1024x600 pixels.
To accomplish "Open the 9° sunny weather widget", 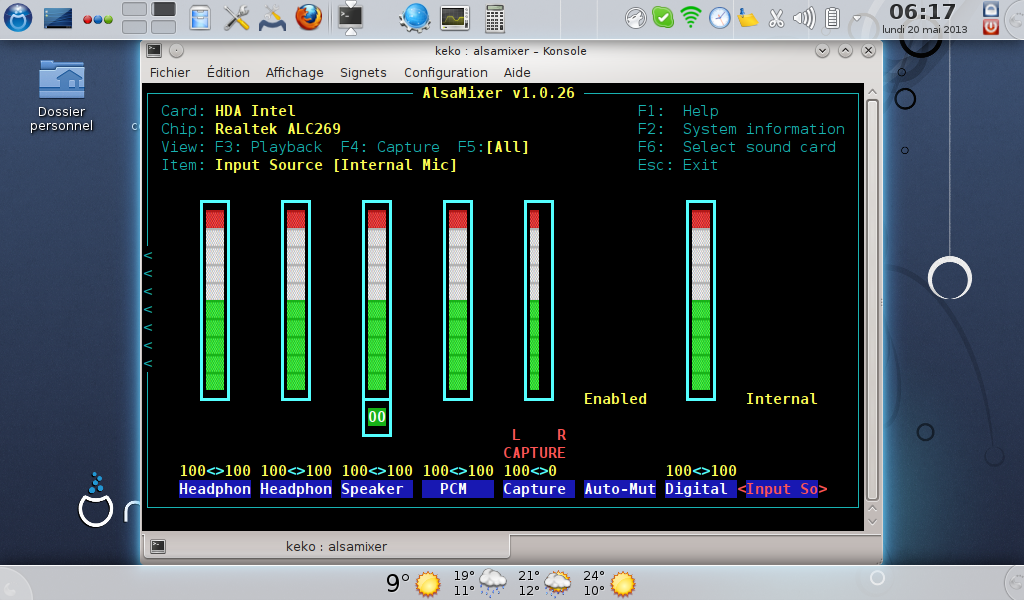I will [x=413, y=583].
